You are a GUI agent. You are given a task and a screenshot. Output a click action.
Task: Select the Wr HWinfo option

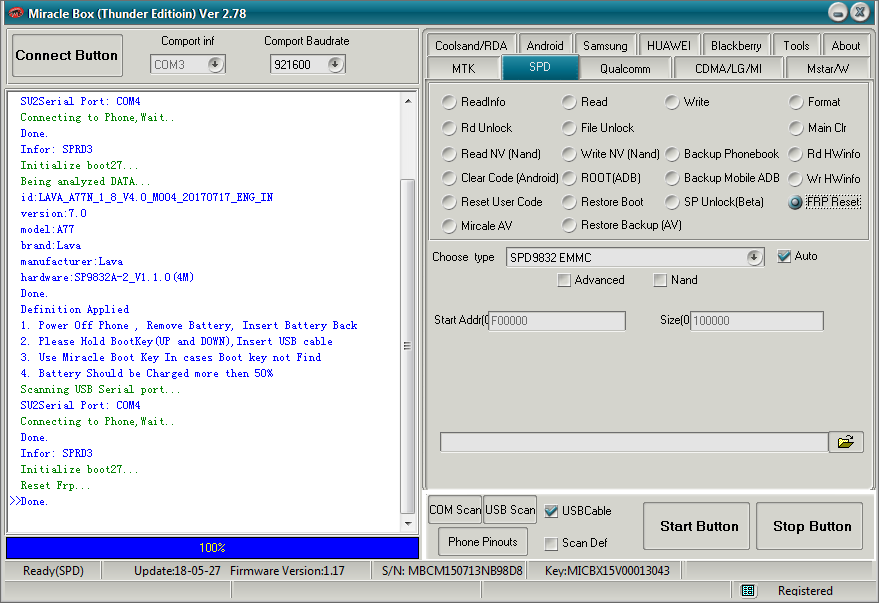824,179
